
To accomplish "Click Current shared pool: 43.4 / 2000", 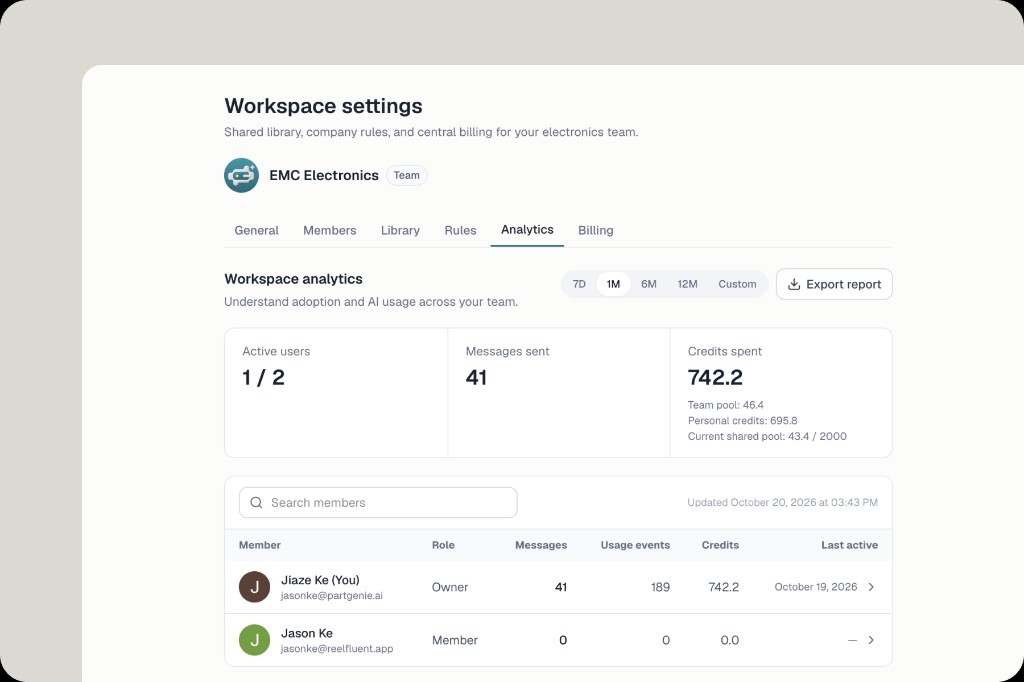I will [x=767, y=436].
